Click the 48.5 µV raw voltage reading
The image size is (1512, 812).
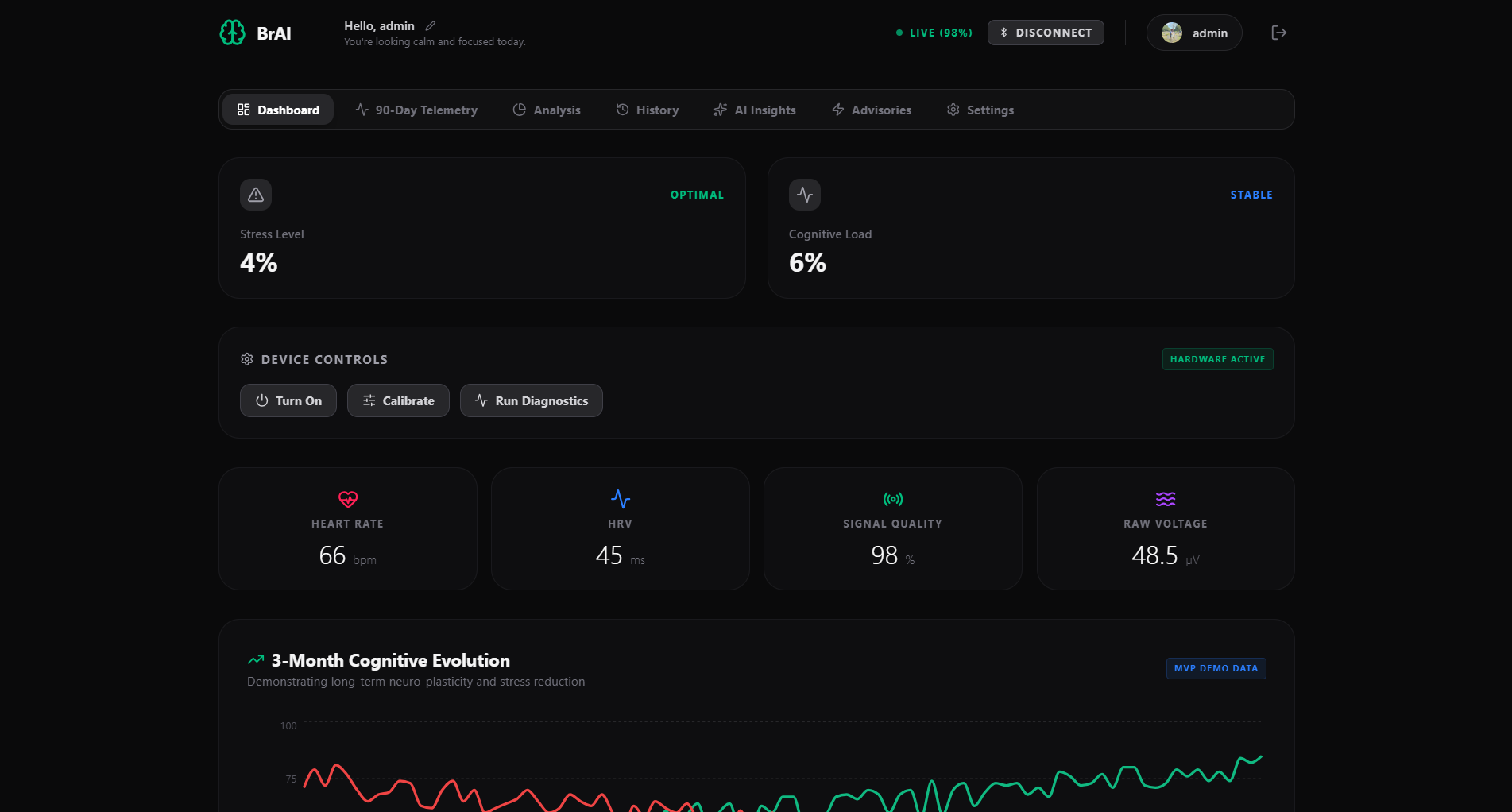(1166, 555)
